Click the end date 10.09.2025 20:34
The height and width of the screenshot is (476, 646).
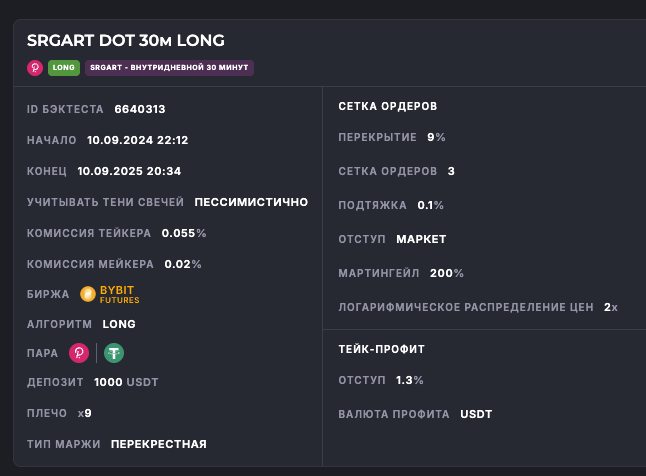point(129,171)
